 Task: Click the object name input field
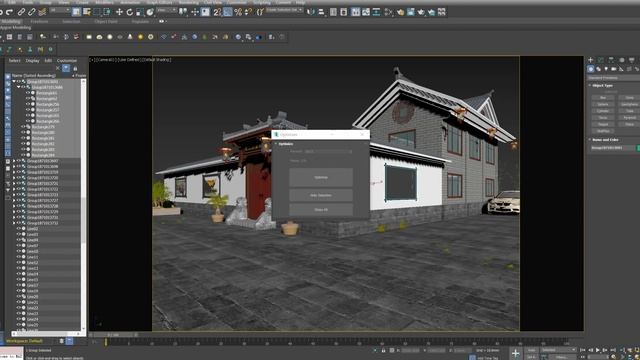[x=612, y=148]
